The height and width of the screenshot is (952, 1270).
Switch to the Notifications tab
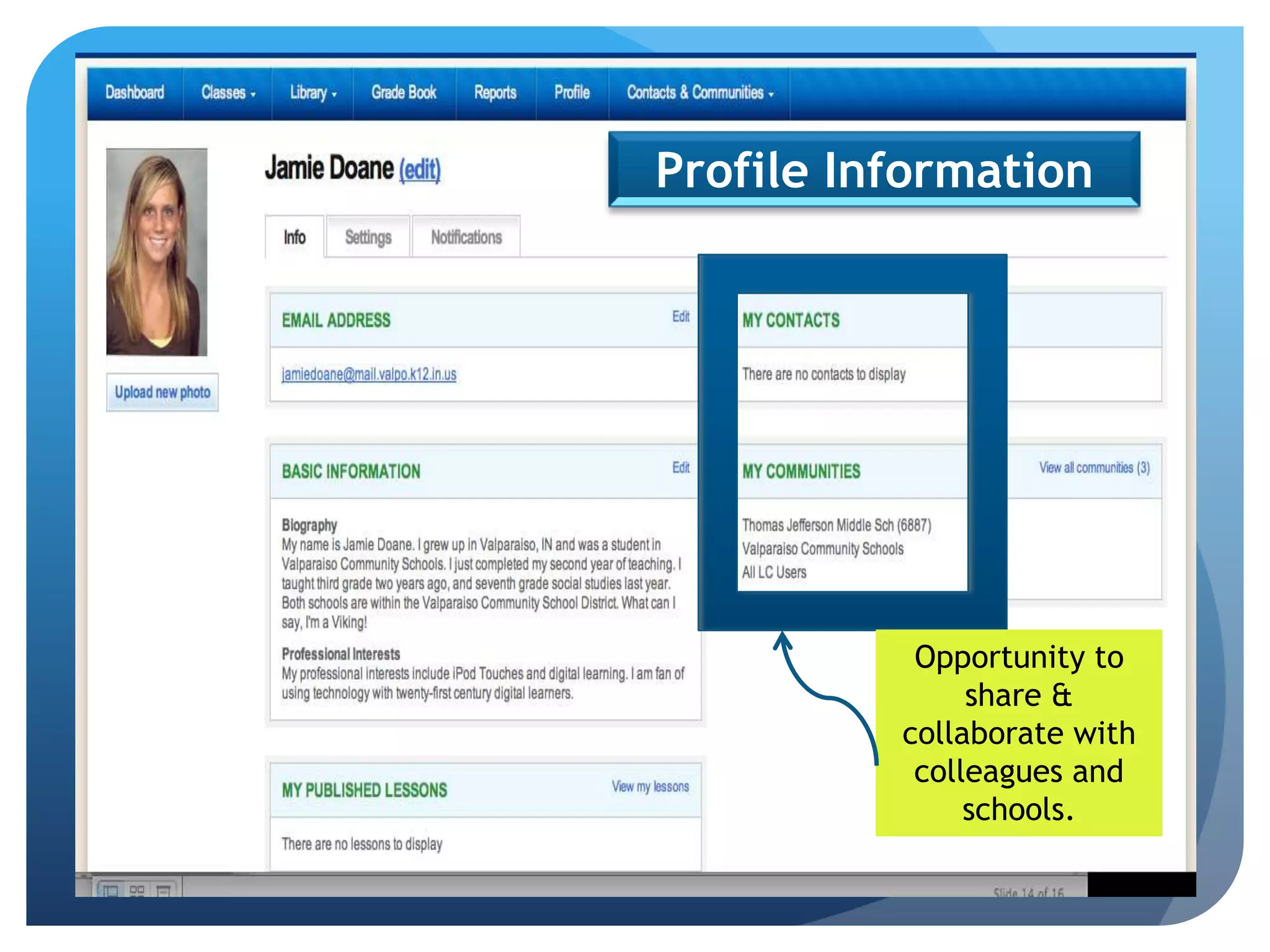[x=466, y=237]
